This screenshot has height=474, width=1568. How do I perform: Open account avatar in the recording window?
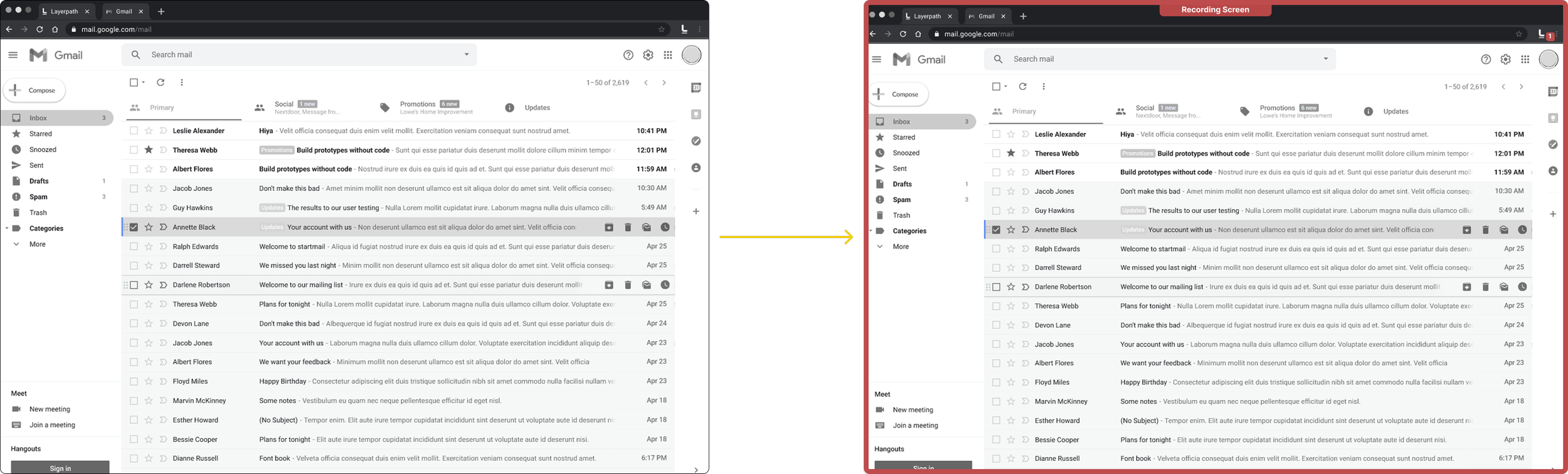pos(1549,60)
